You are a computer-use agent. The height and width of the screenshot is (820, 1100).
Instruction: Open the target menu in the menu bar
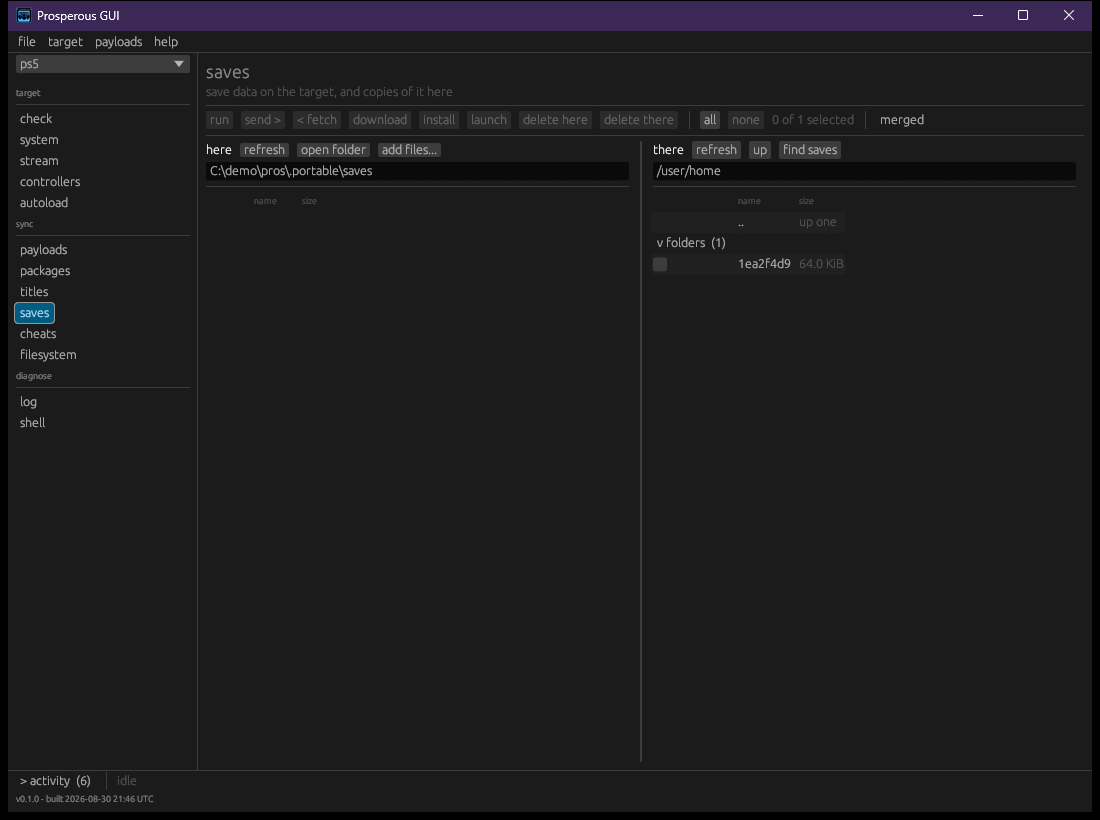tap(65, 42)
